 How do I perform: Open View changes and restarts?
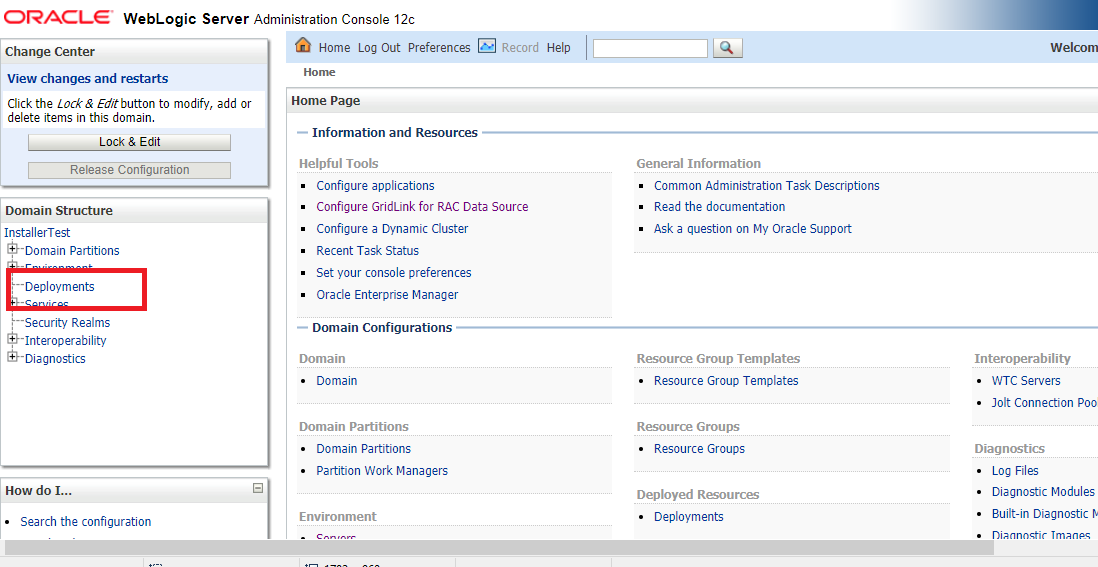point(88,78)
